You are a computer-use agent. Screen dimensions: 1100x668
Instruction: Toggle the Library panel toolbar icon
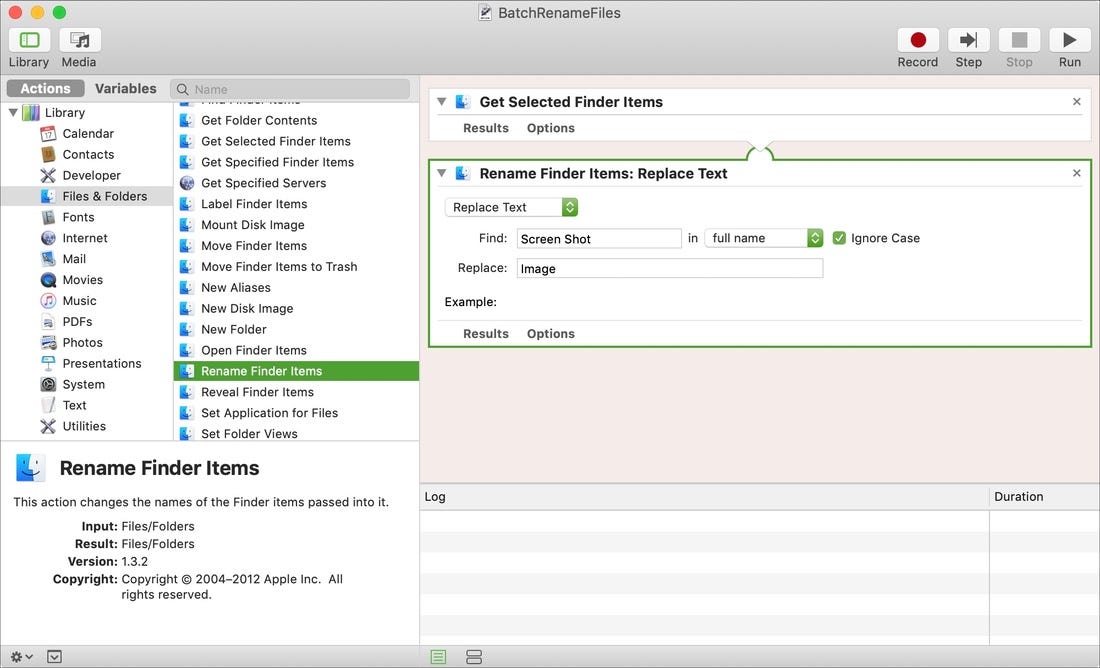29,40
